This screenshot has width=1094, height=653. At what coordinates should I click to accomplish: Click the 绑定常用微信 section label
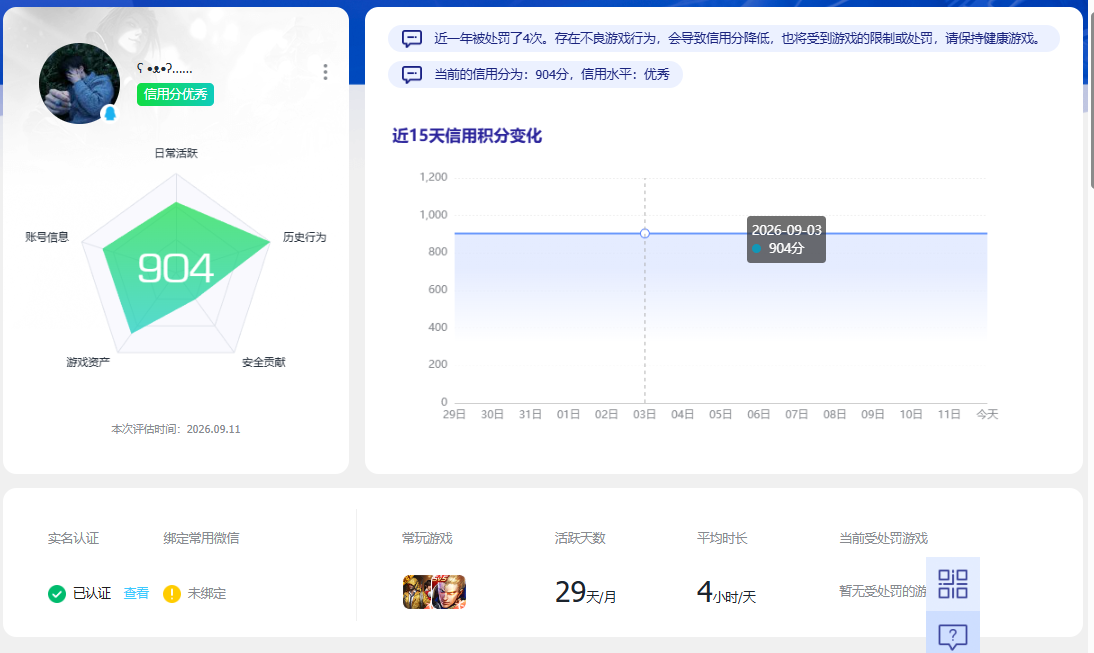pyautogui.click(x=201, y=538)
